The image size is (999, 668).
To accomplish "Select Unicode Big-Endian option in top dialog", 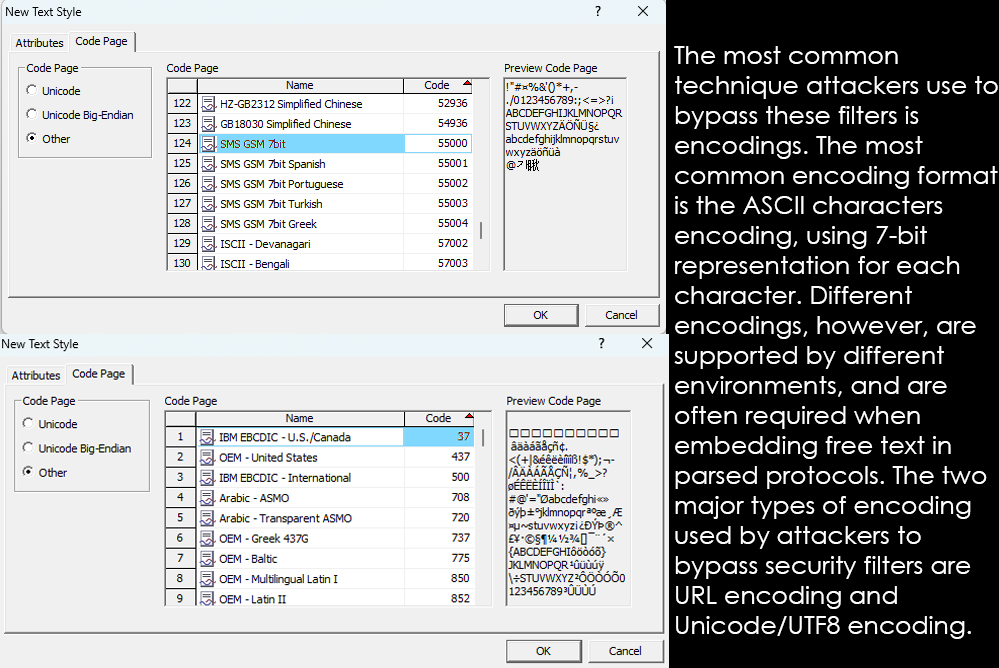I will pyautogui.click(x=33, y=115).
